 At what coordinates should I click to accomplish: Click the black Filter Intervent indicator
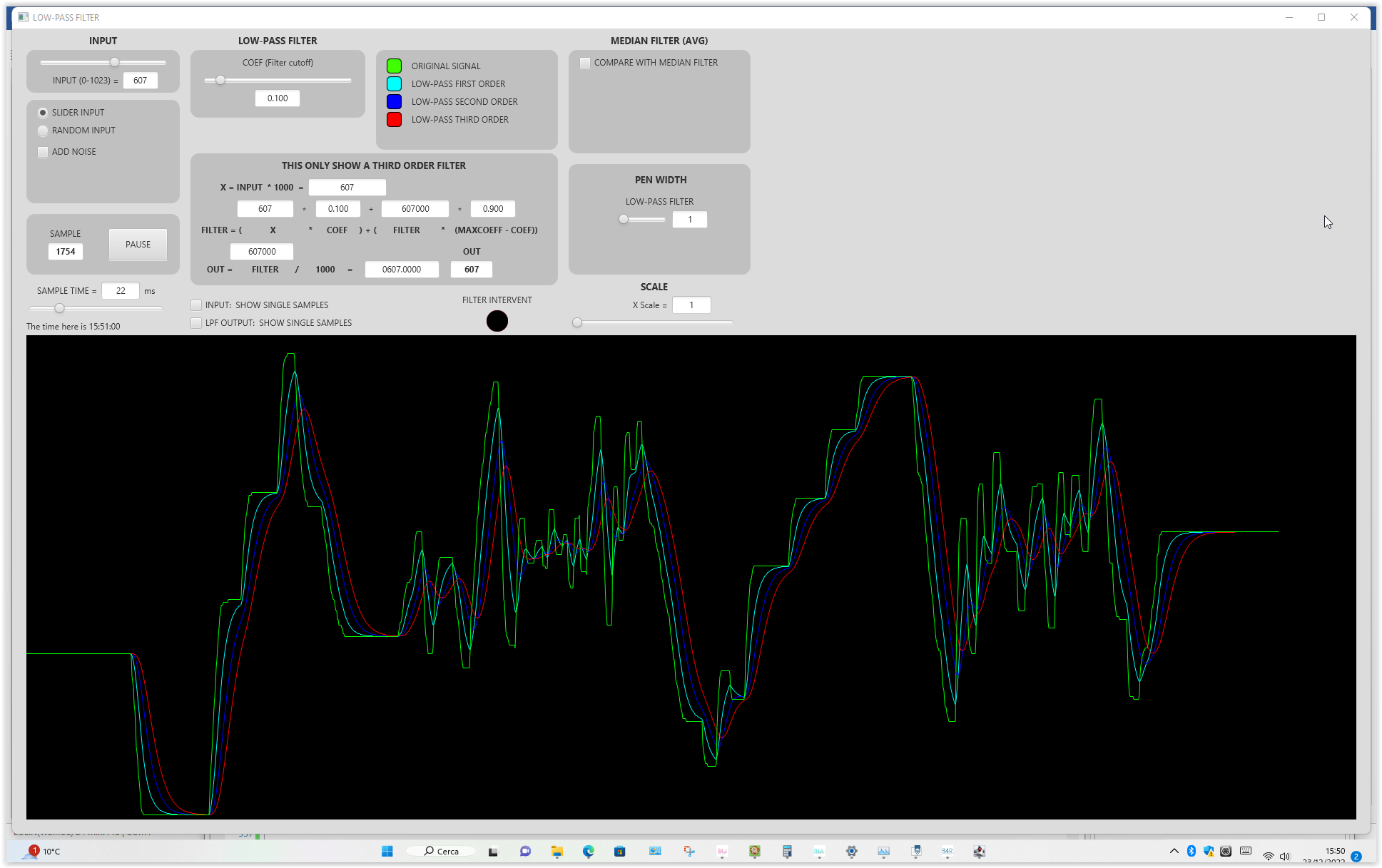pos(497,321)
